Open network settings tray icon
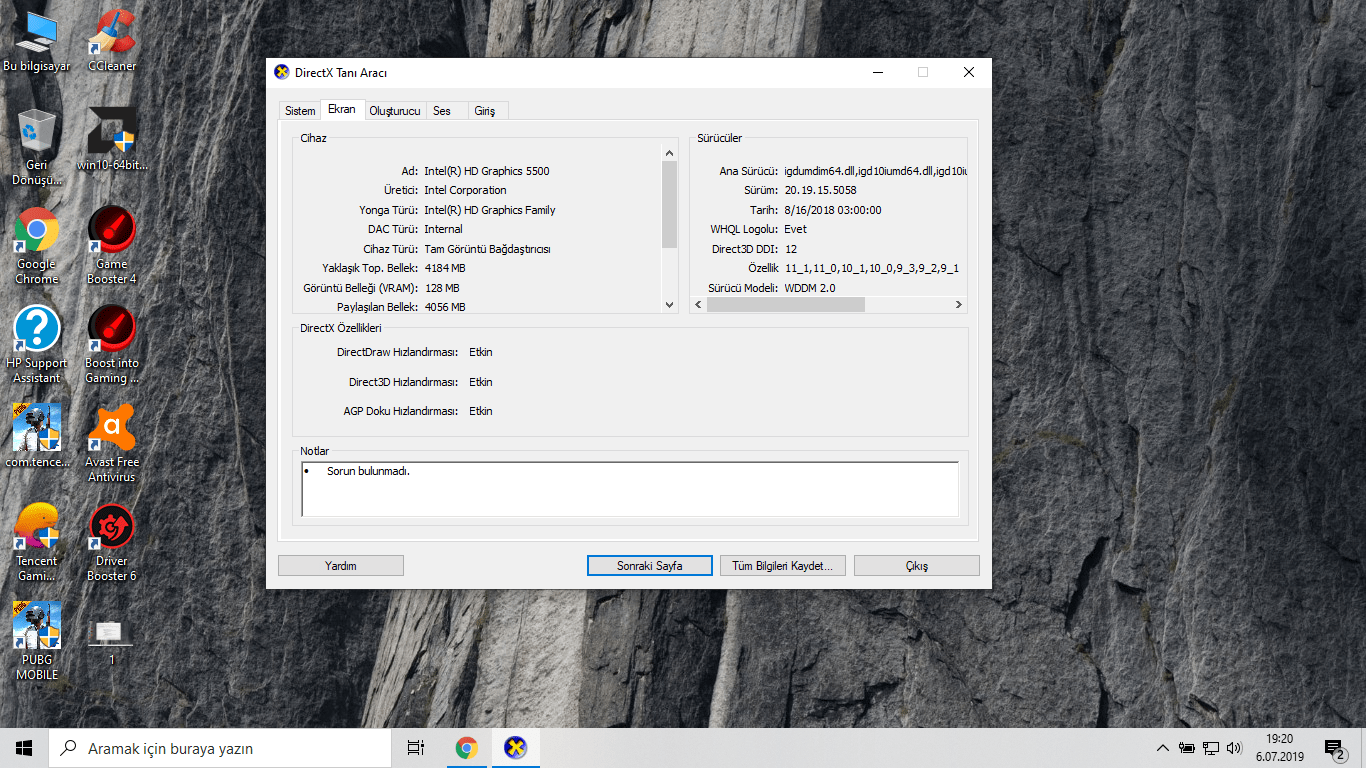1366x768 pixels. click(1211, 748)
